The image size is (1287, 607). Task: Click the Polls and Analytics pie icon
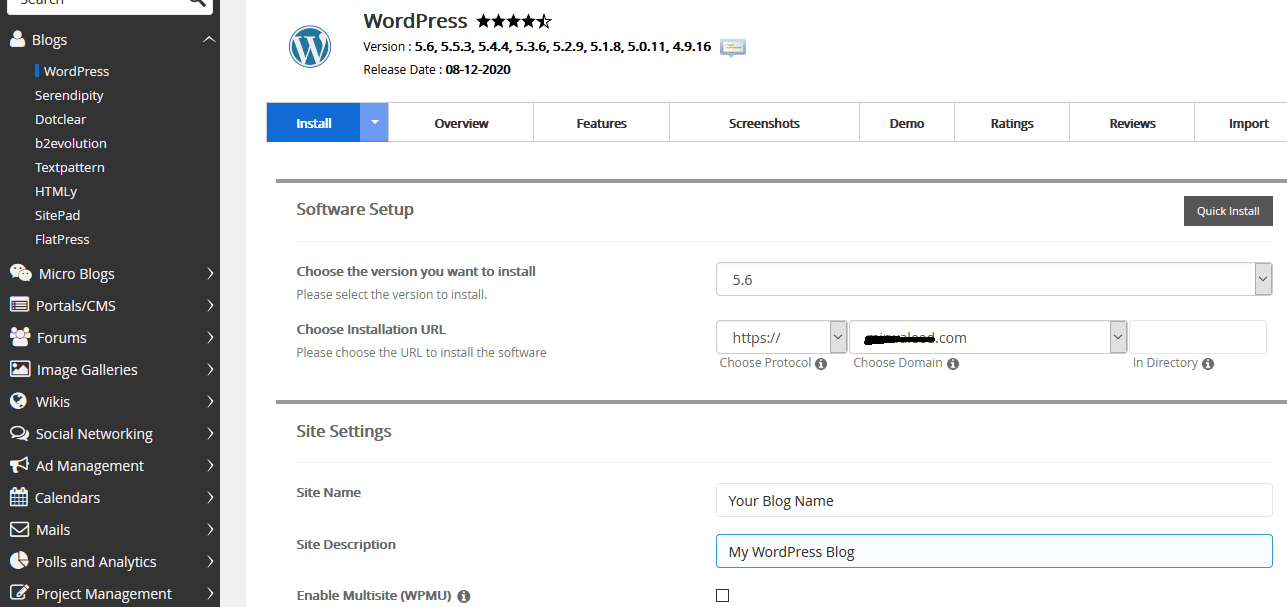pos(19,561)
